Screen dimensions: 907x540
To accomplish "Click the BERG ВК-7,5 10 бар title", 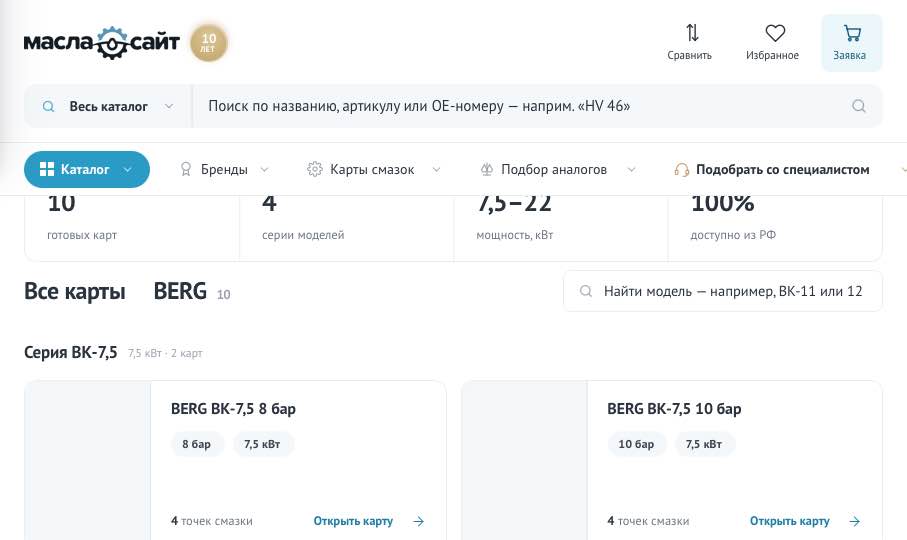I will coord(674,409).
